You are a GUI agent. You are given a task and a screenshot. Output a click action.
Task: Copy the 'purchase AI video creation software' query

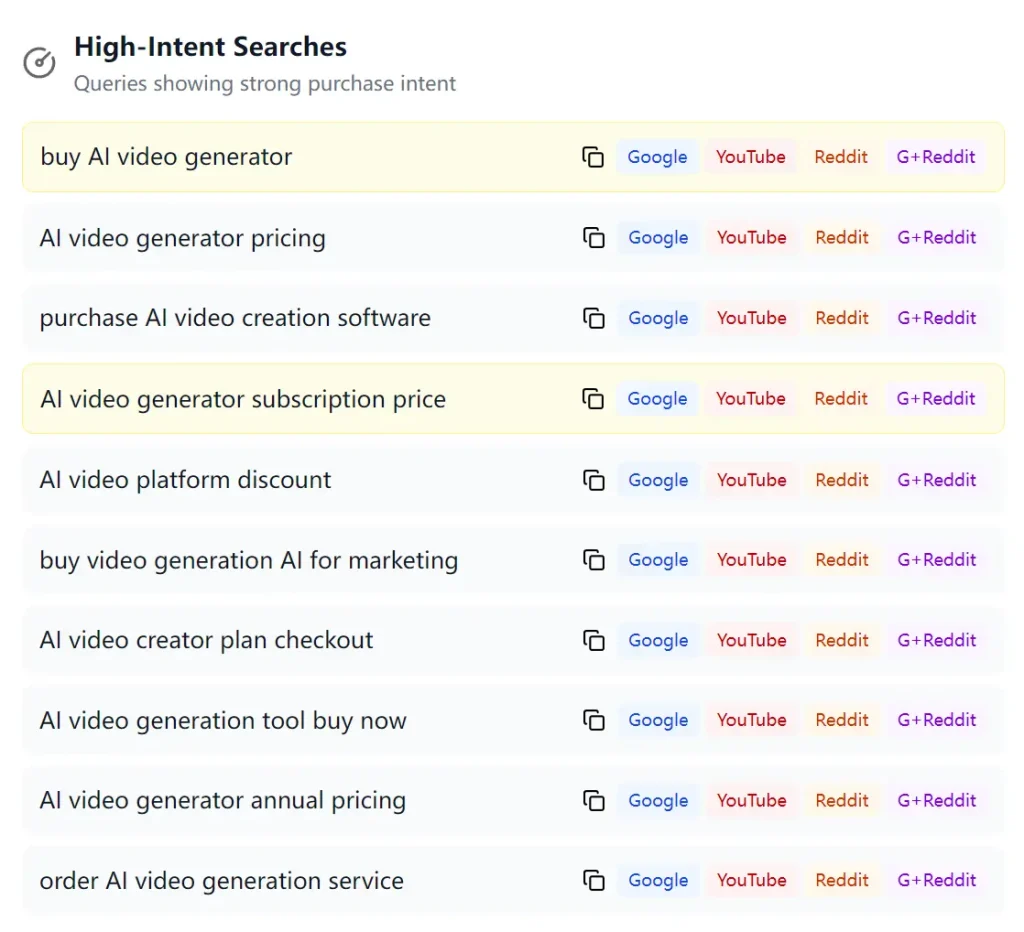(594, 318)
